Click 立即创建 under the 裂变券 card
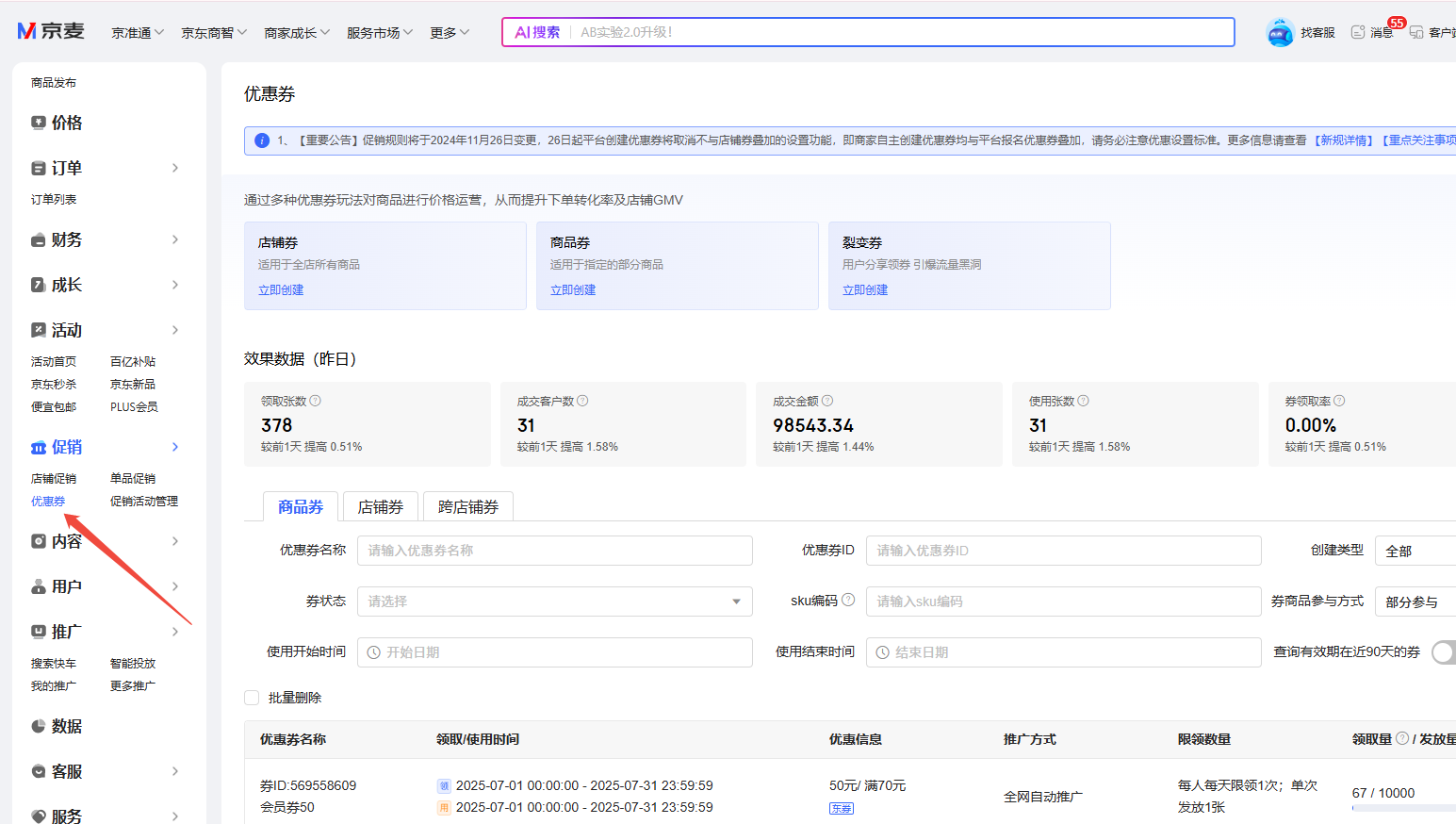 tap(865, 290)
